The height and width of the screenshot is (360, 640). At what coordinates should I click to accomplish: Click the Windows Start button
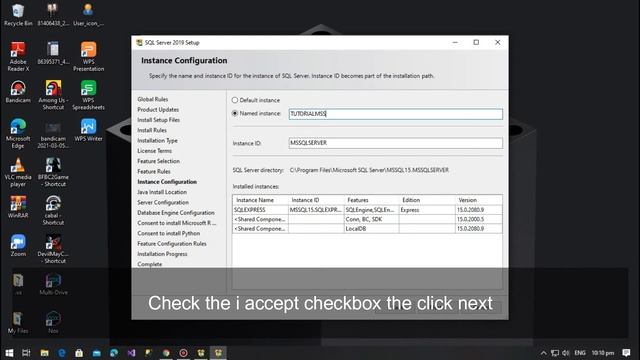[x=9, y=353]
